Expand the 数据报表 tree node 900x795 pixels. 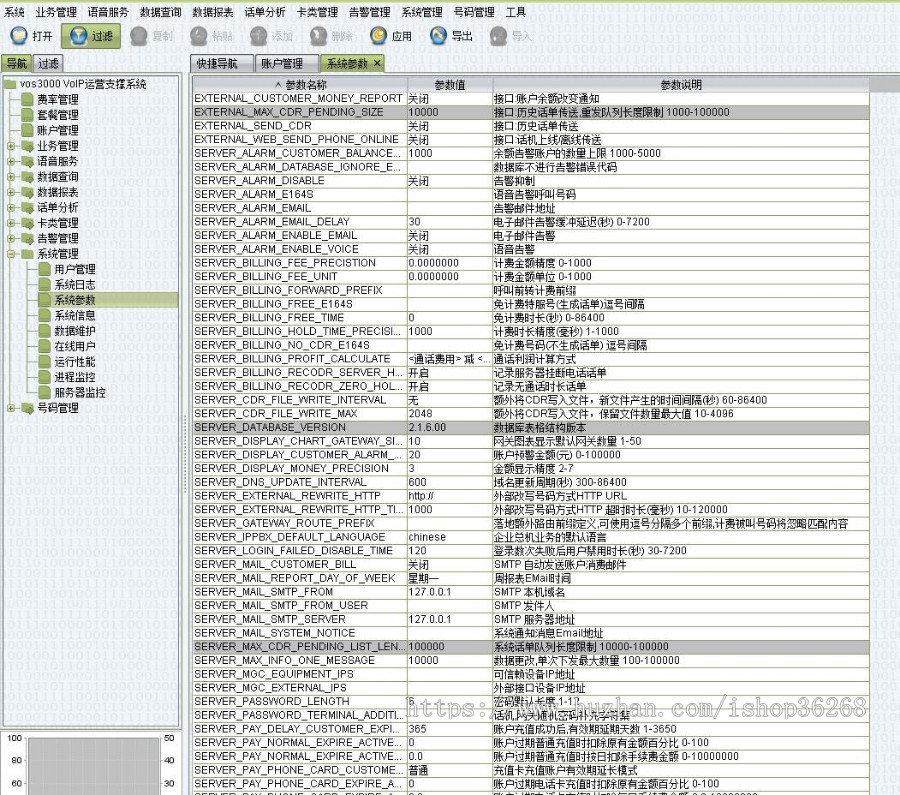coord(11,192)
